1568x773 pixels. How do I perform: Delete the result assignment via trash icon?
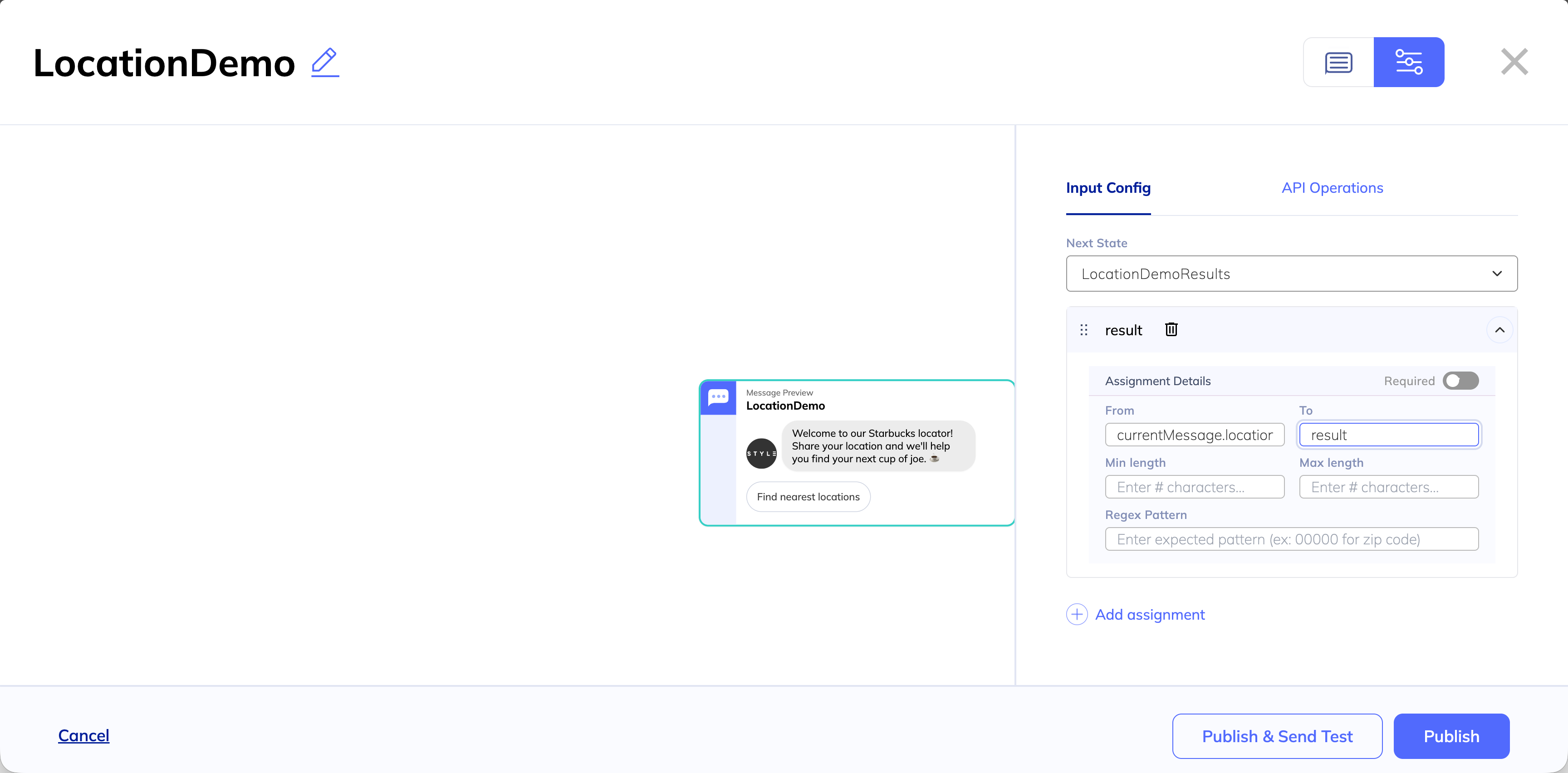pyautogui.click(x=1171, y=330)
